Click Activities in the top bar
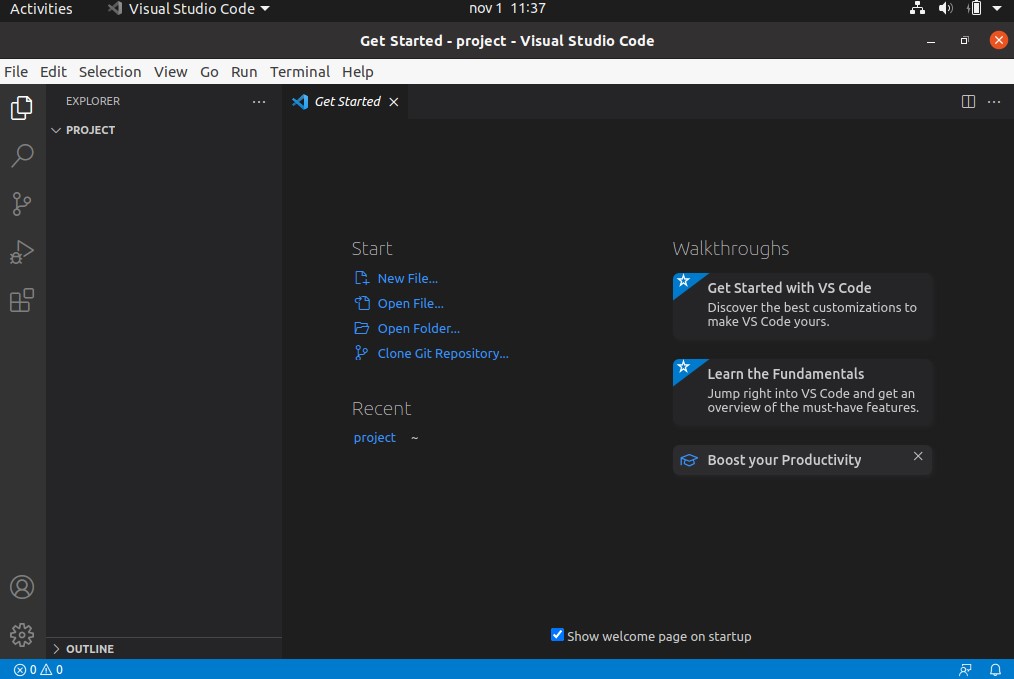1014x679 pixels. coord(41,9)
